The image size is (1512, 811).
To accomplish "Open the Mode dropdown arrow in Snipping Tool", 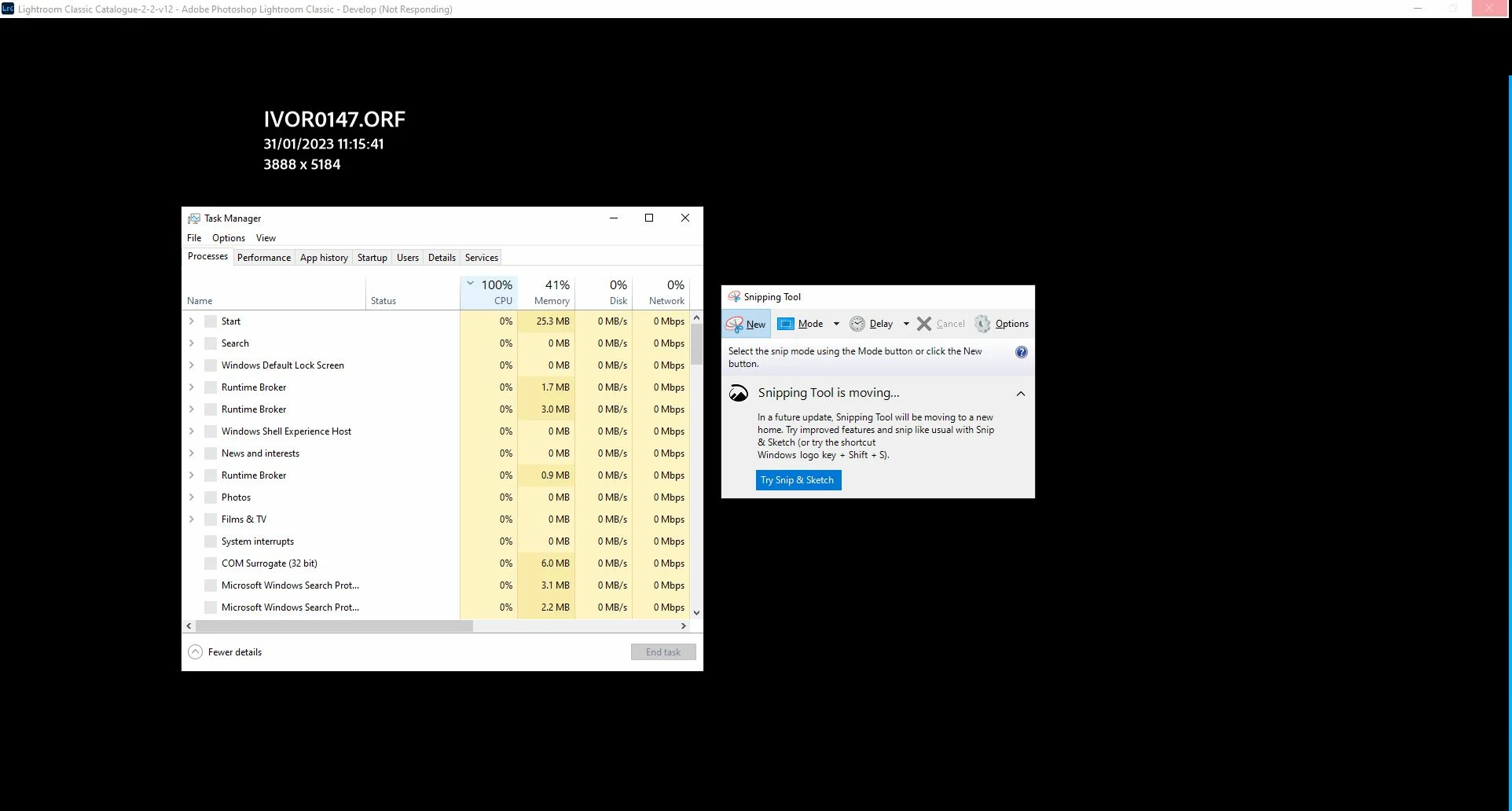I will tap(836, 324).
